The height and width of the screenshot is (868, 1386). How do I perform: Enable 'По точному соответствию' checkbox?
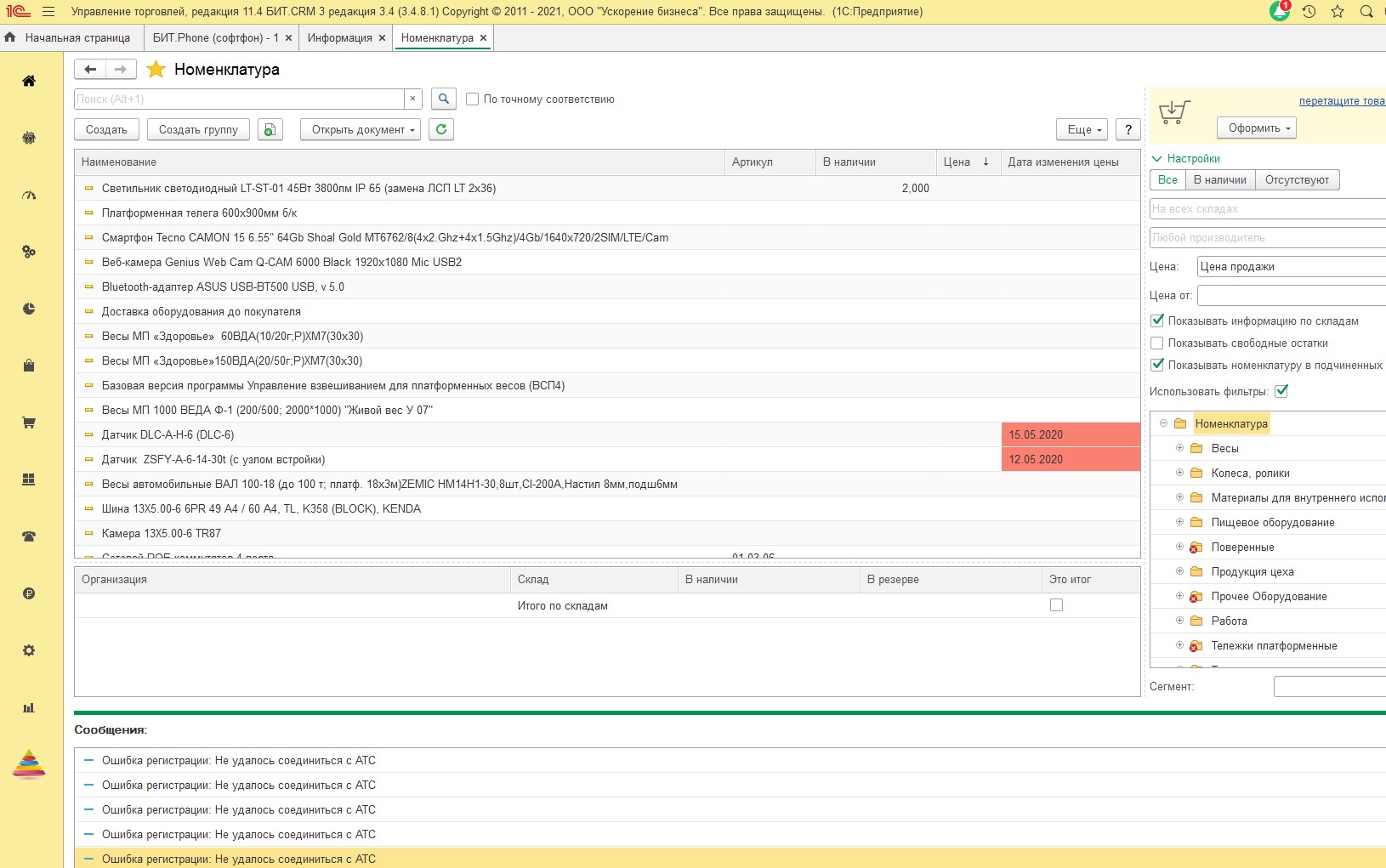pos(473,99)
